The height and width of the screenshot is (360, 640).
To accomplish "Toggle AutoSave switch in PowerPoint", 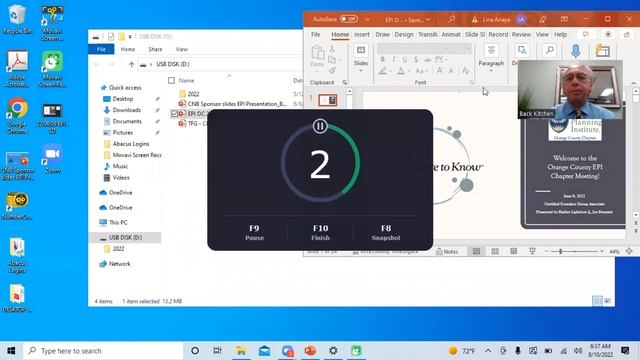I will pyautogui.click(x=349, y=19).
